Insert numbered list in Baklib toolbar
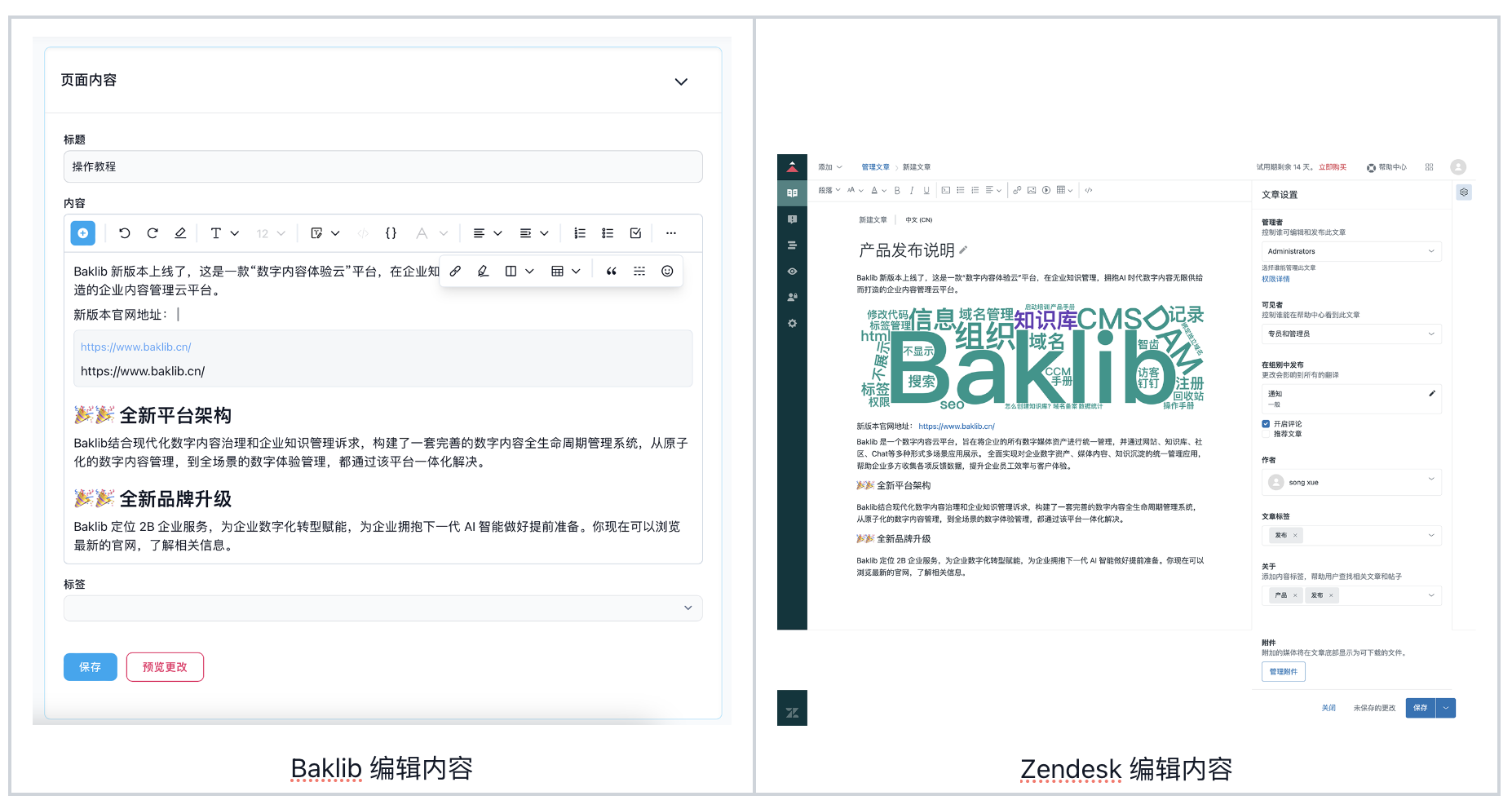This screenshot has width=1512, height=809. (x=580, y=233)
